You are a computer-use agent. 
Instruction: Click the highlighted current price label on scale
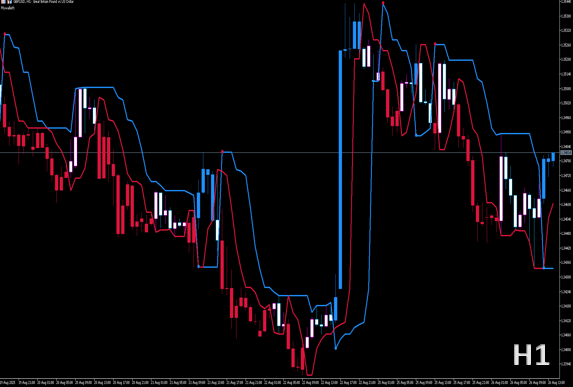pos(566,152)
